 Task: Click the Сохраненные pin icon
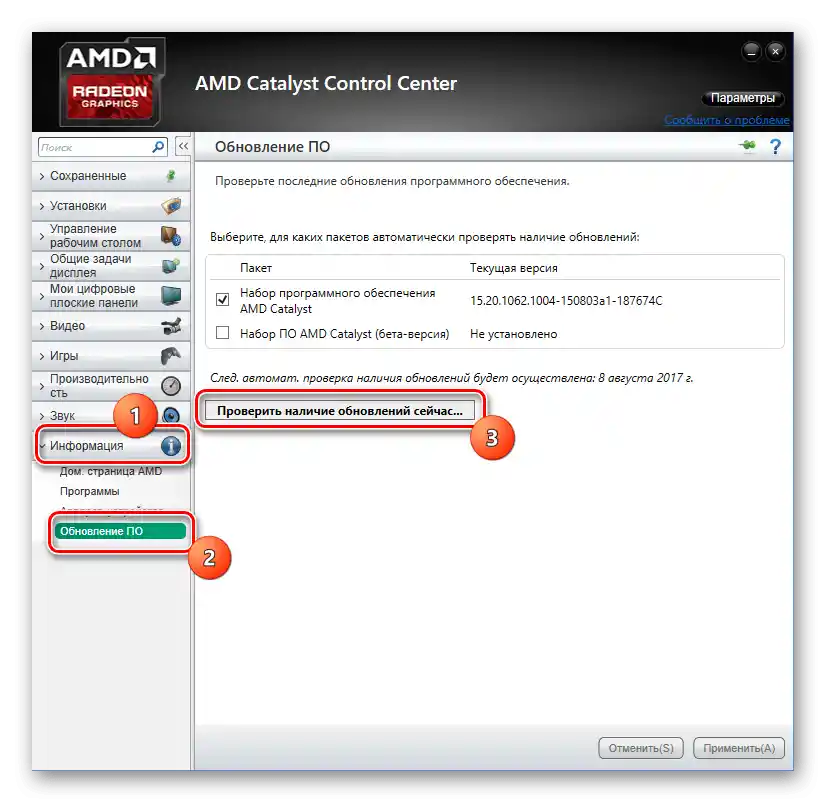pos(171,175)
